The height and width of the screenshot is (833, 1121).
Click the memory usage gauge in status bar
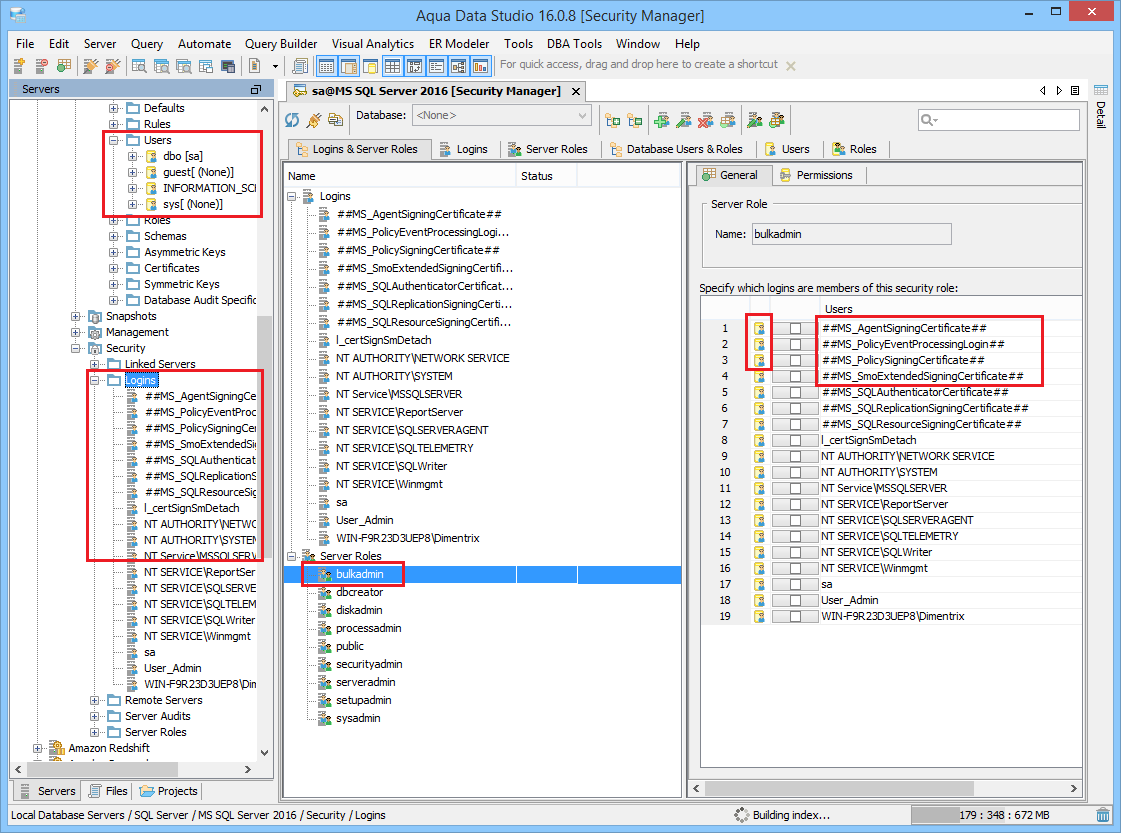point(1002,815)
